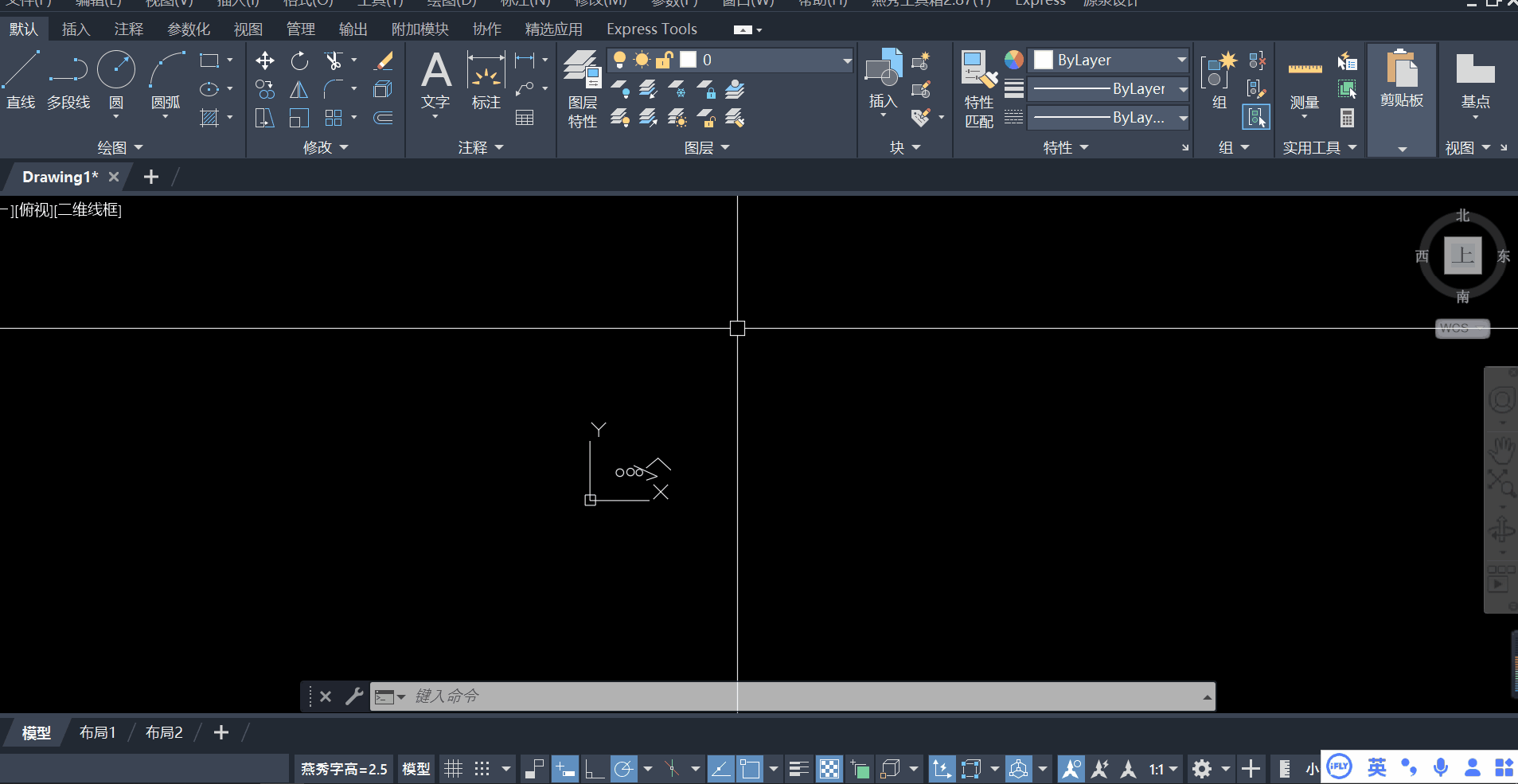Click the Mirror tool icon
The height and width of the screenshot is (784, 1518).
tap(299, 89)
